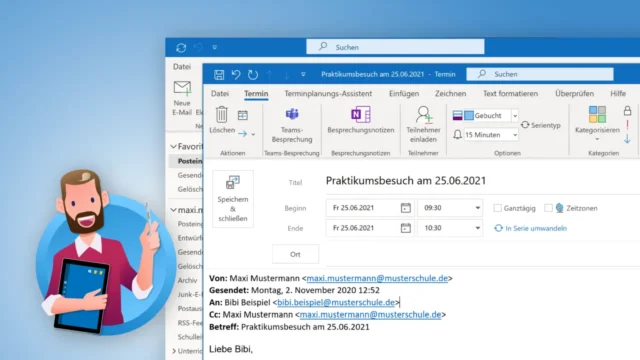Create Neue E-Mail in main Outlook window

pyautogui.click(x=182, y=98)
